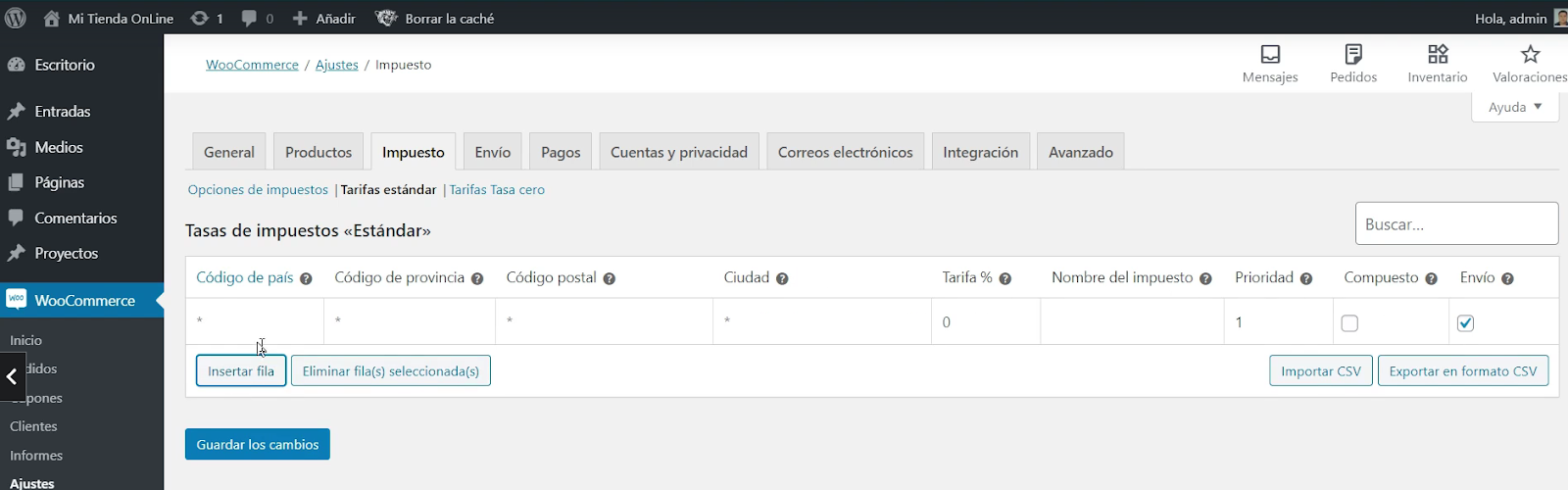Select the Impuesto tab
Screen dimensions: 1568x490
pos(414,152)
